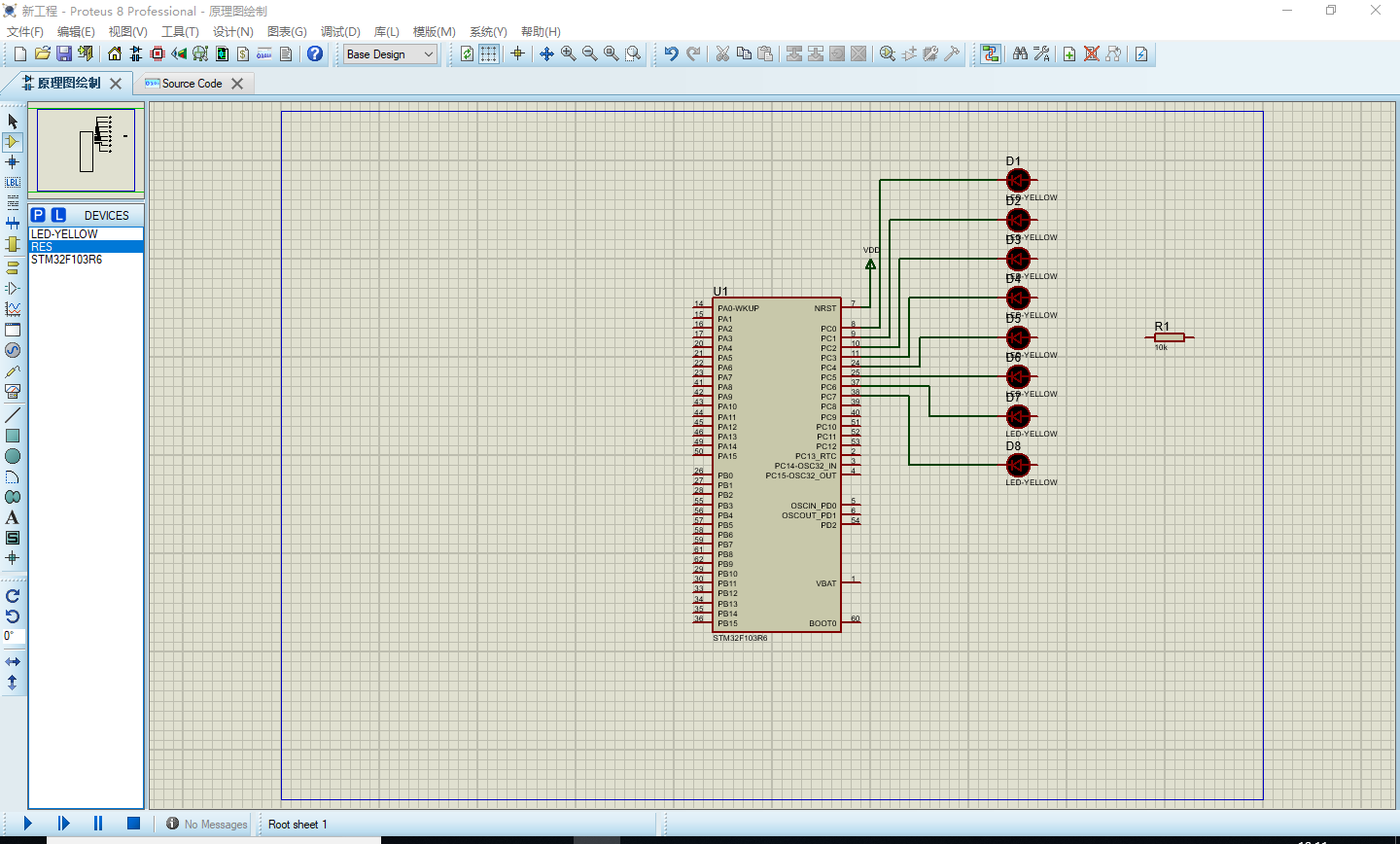Step the simulation forward one frame

[63, 824]
